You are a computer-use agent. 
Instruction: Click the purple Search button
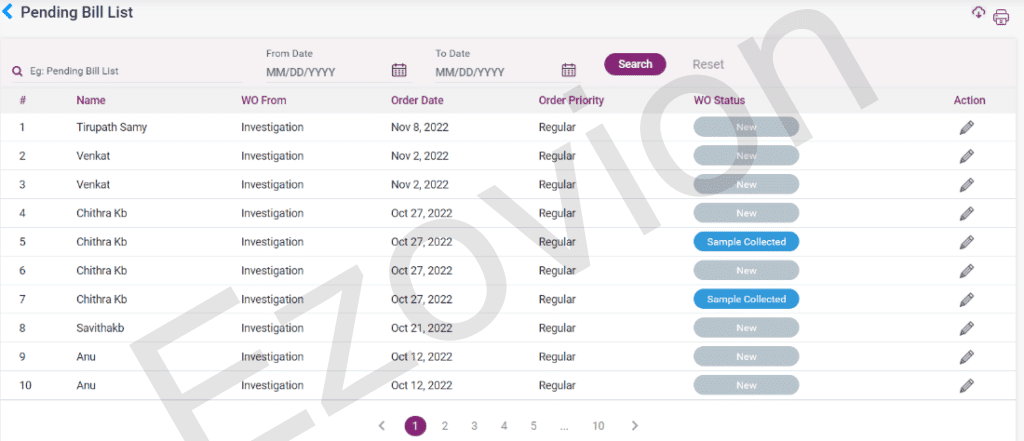[635, 64]
